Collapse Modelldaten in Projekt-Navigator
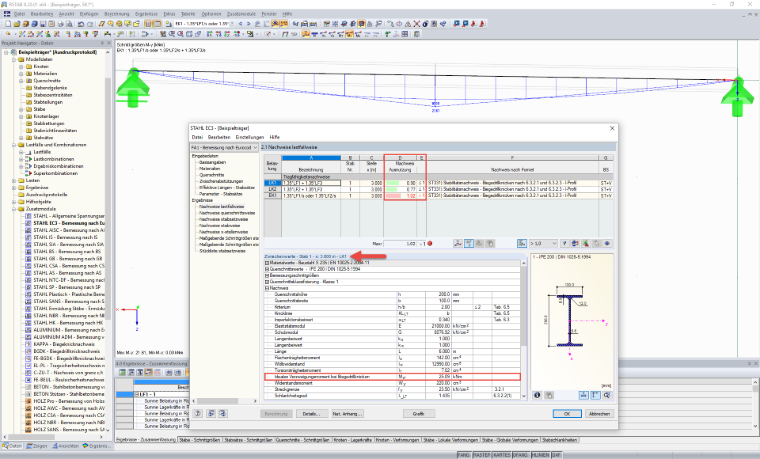The image size is (760, 459). point(15,60)
